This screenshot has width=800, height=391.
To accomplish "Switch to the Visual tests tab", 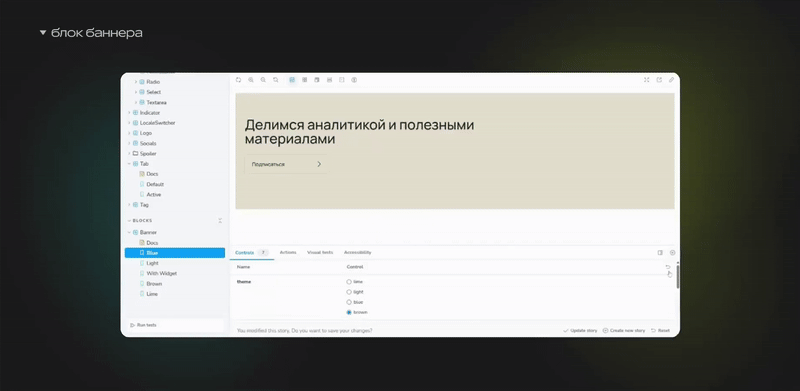I will [x=320, y=253].
